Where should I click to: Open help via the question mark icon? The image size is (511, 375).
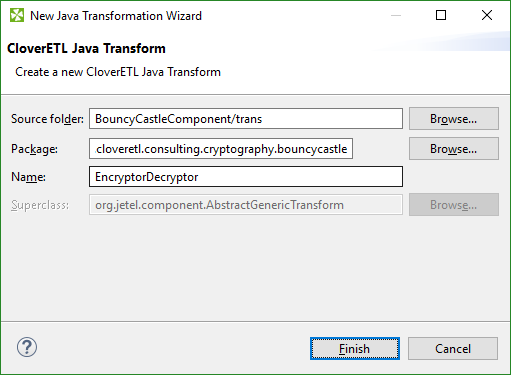pos(27,347)
